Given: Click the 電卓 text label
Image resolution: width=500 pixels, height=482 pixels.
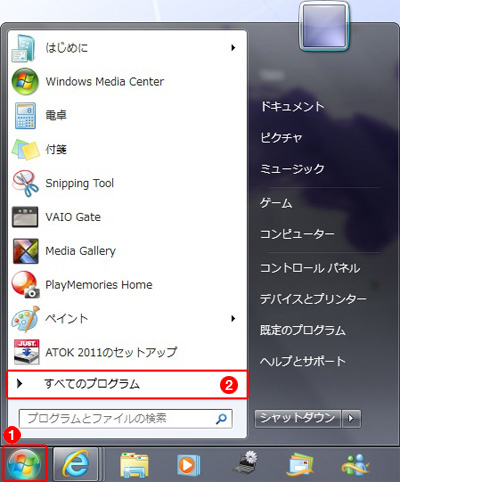Looking at the screenshot, I should click(56, 116).
